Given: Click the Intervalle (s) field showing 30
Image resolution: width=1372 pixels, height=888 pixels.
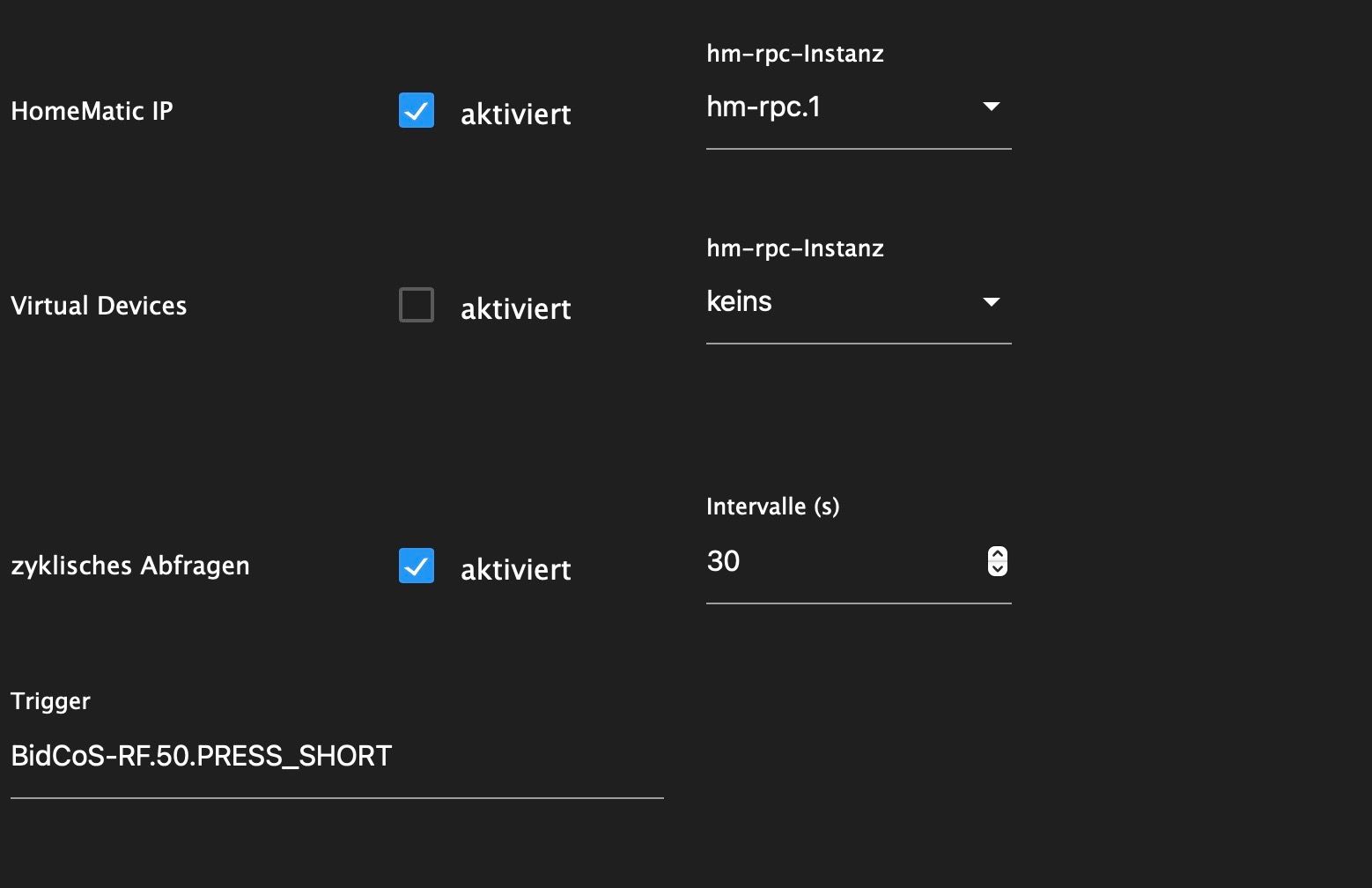Looking at the screenshot, I should click(837, 561).
